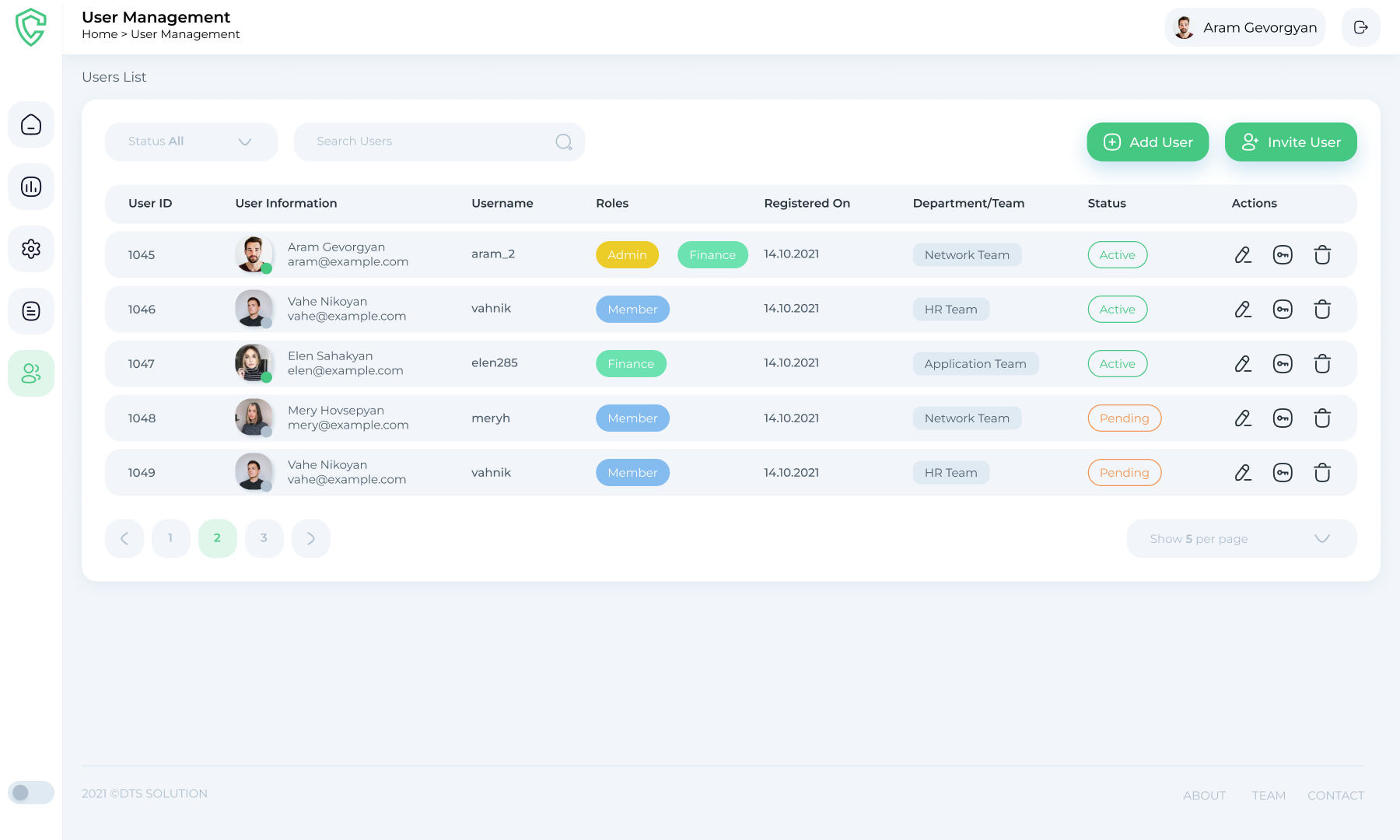Click the logout icon at top right

[x=1360, y=27]
